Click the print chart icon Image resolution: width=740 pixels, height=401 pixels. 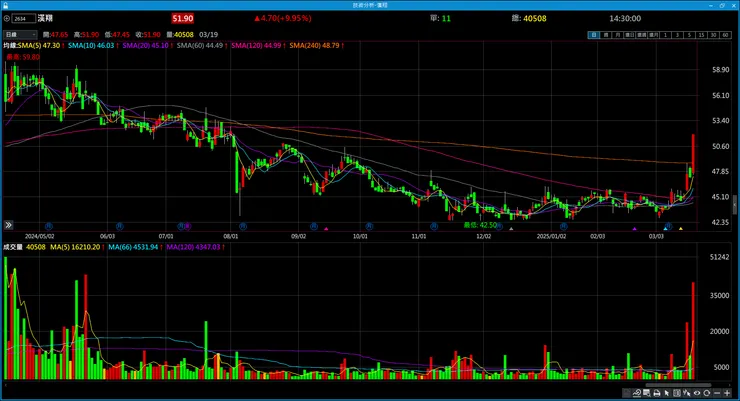(657, 393)
